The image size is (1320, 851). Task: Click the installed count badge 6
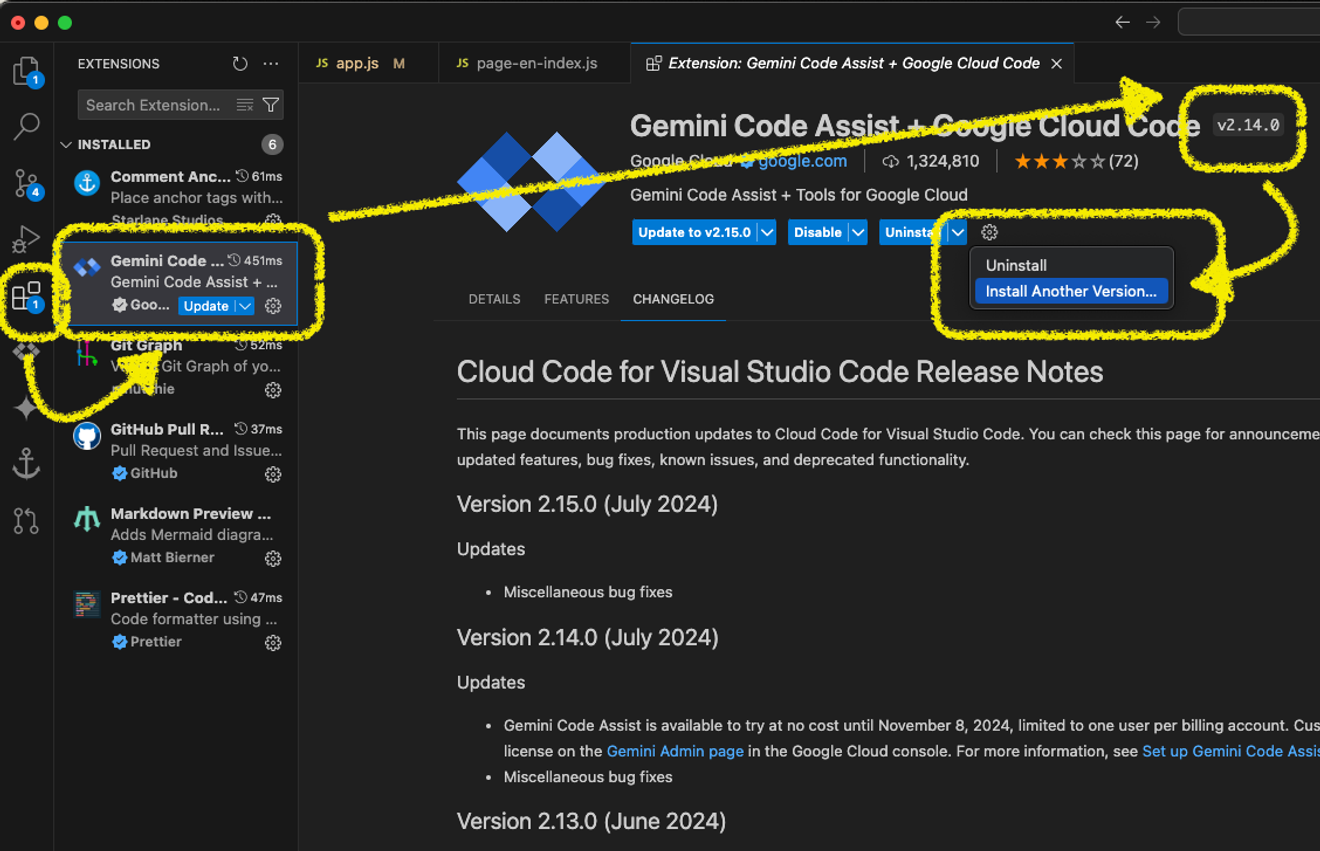[272, 145]
